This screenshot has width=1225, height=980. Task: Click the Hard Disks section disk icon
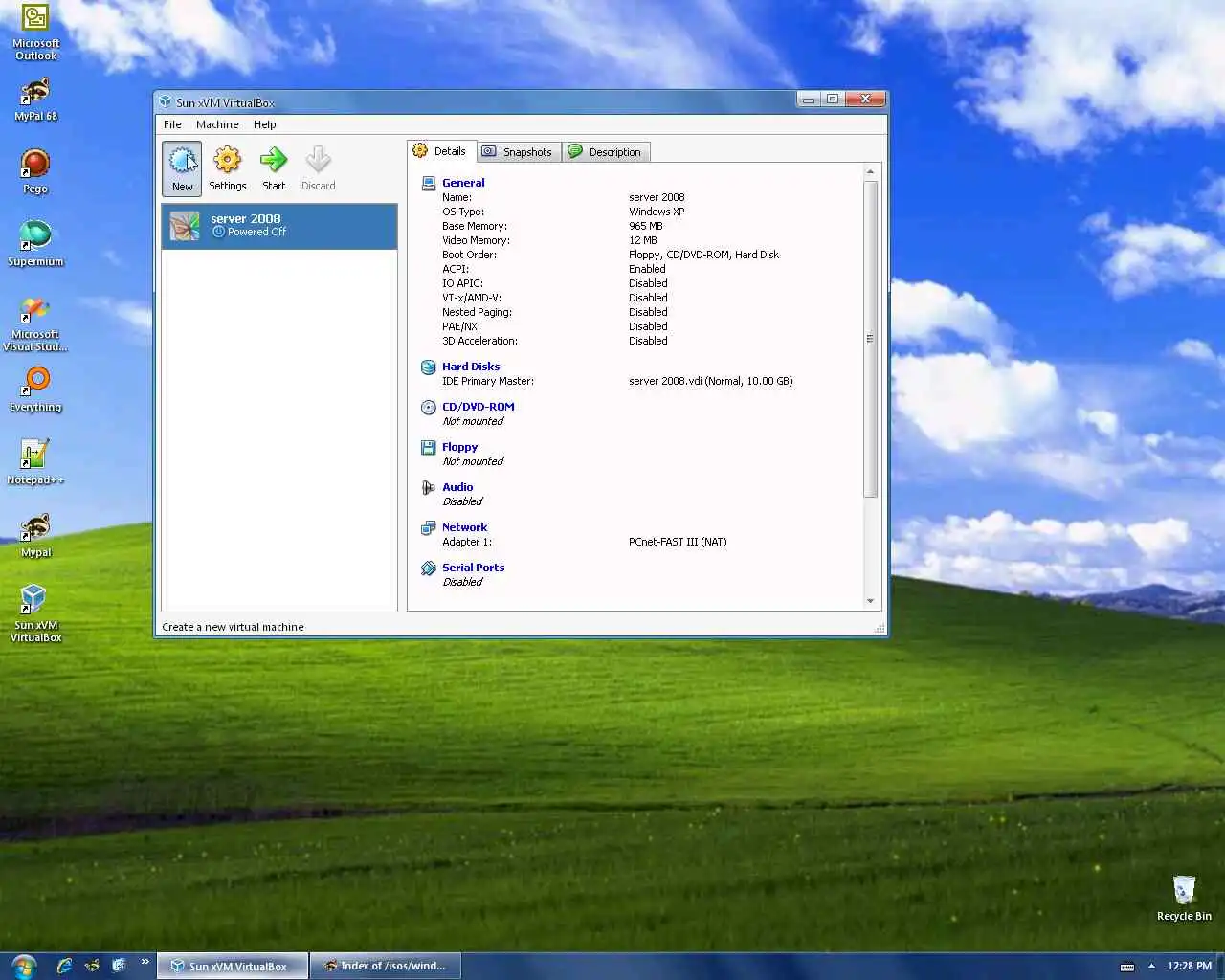[429, 367]
